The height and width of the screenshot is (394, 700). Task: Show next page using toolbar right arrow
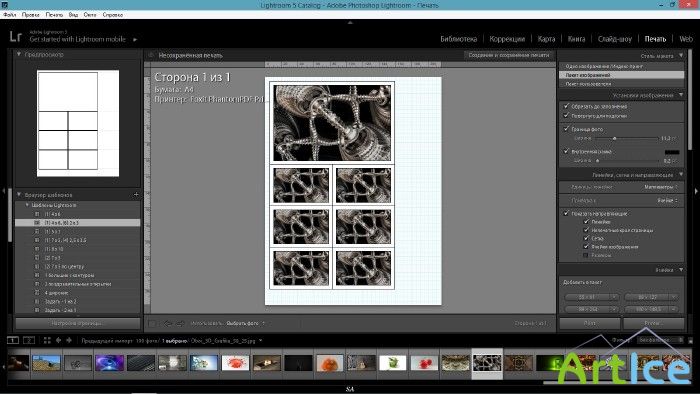(180, 323)
